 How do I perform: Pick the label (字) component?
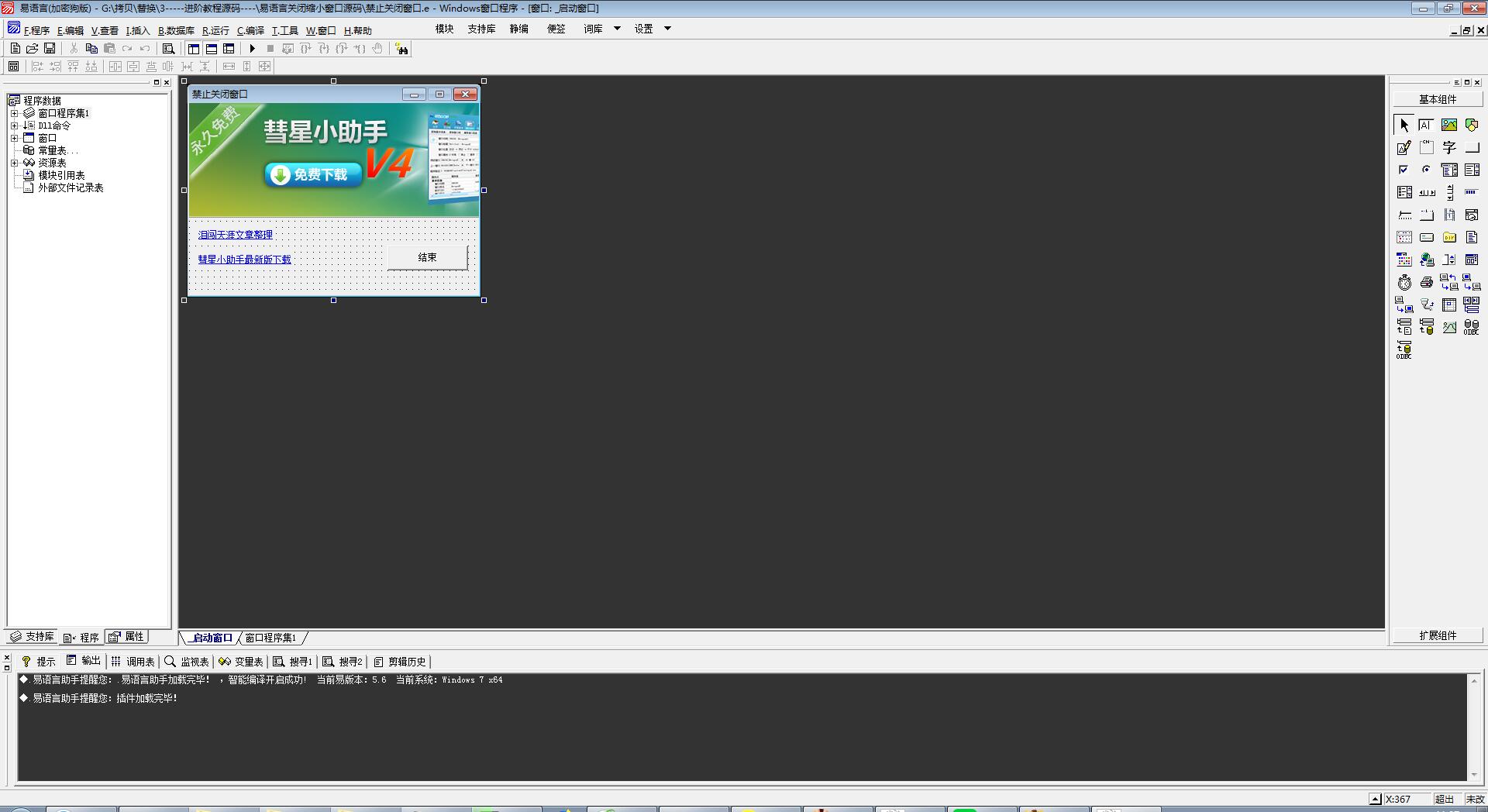tap(1449, 147)
